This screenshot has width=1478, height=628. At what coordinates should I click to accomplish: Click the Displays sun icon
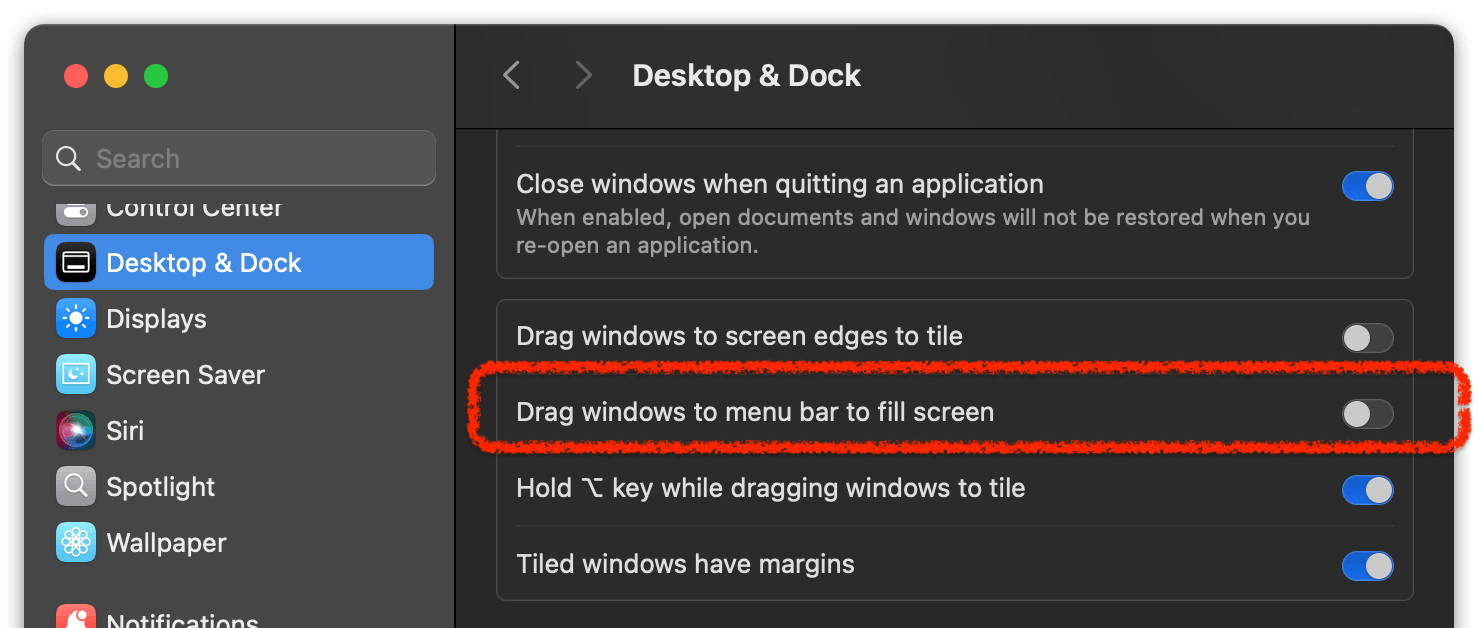point(76,319)
